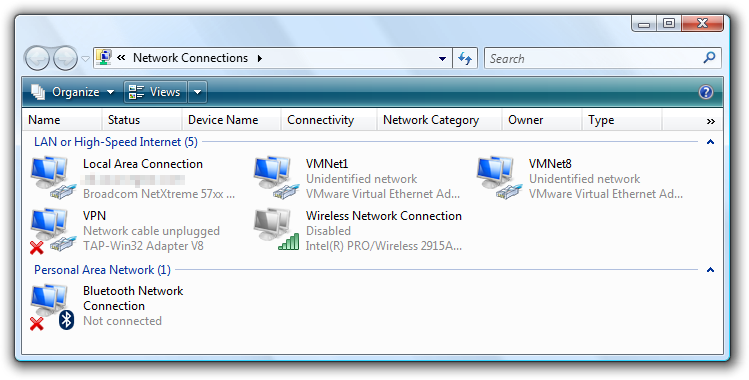Click the 'Network cable unplugged' status text
Image resolution: width=749 pixels, height=380 pixels.
pyautogui.click(x=151, y=231)
